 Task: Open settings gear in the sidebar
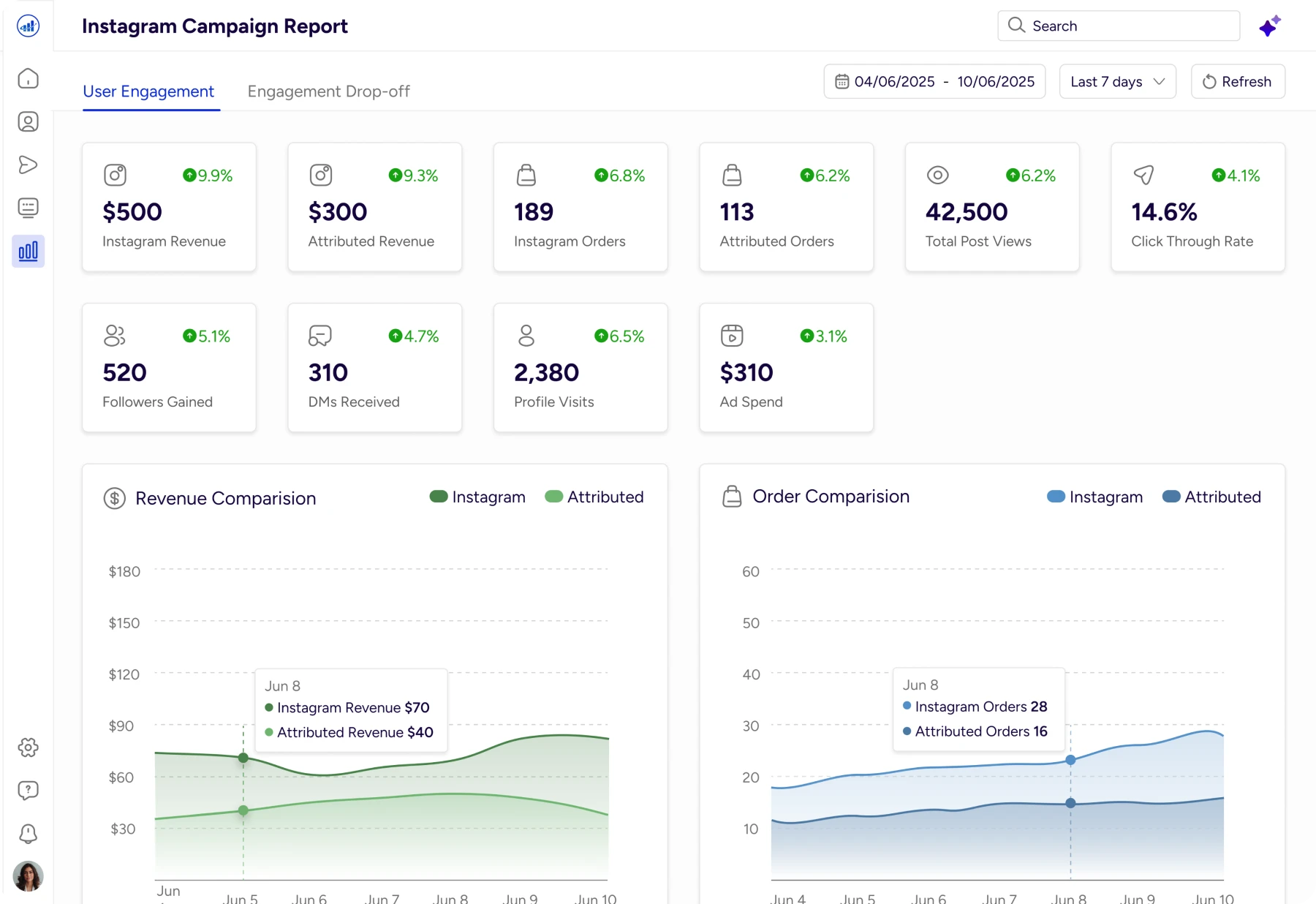click(x=28, y=747)
